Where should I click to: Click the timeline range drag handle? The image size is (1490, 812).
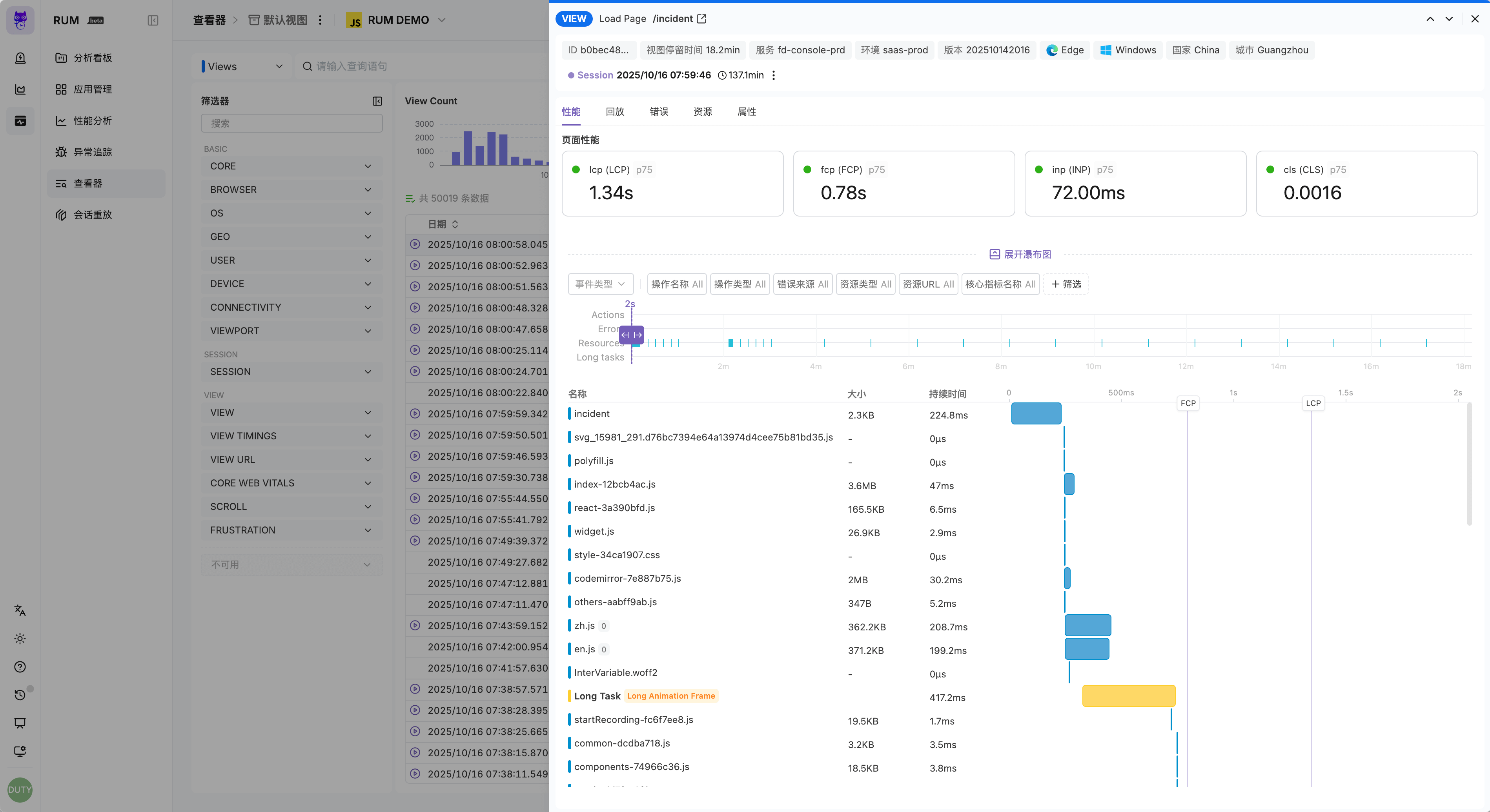[631, 335]
